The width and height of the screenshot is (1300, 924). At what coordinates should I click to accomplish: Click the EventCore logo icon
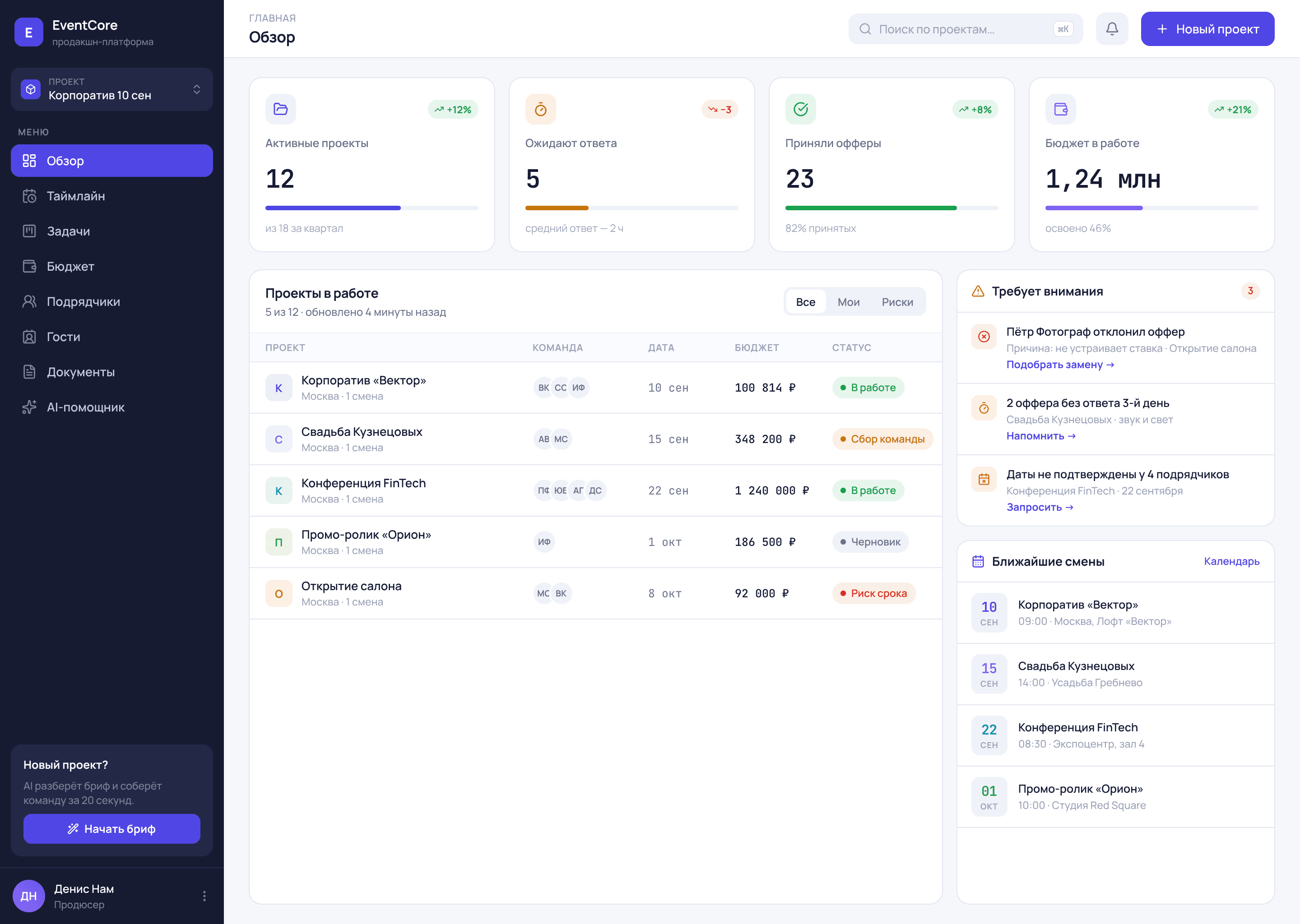coord(29,32)
